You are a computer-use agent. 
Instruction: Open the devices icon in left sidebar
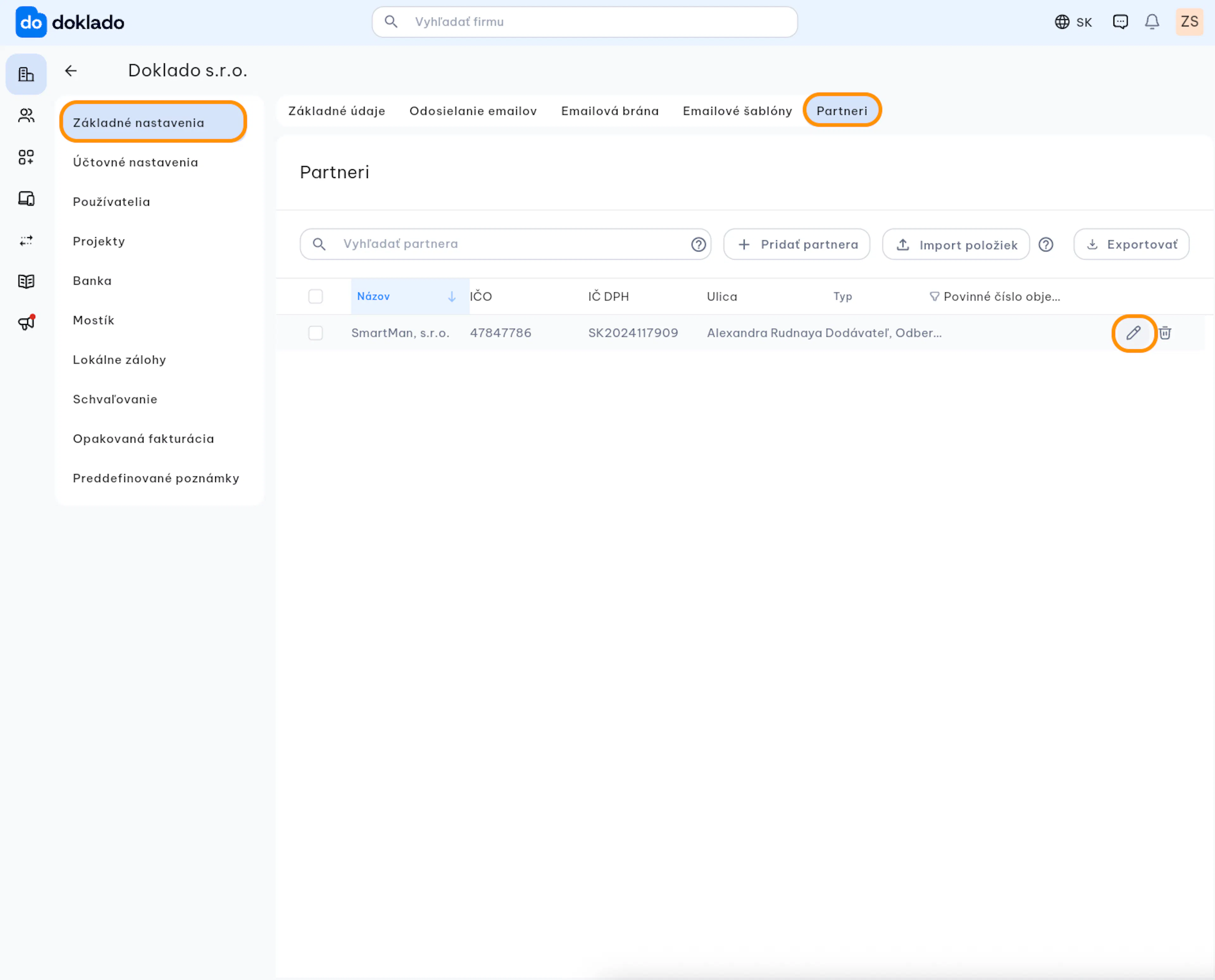click(x=26, y=199)
